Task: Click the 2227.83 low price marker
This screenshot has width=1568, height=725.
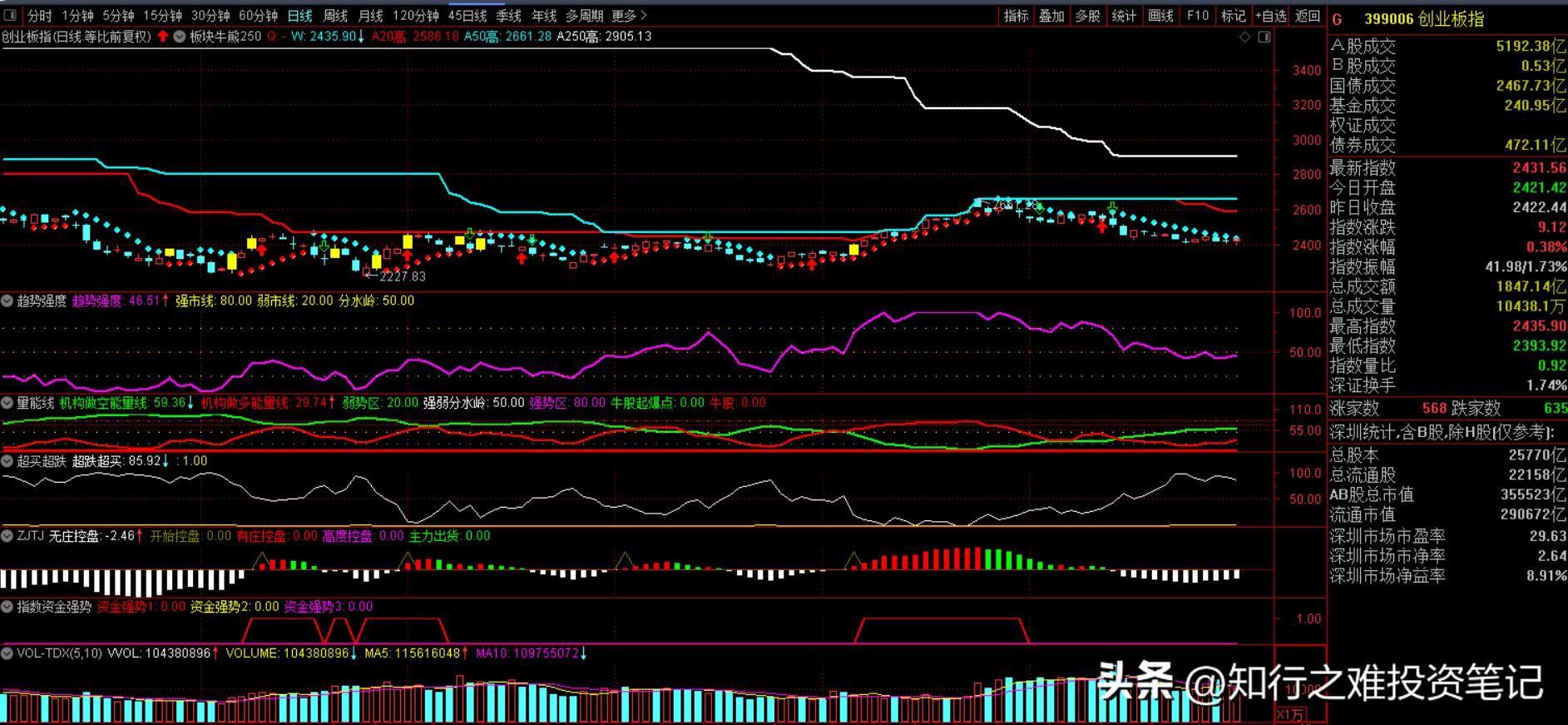Action: point(401,276)
